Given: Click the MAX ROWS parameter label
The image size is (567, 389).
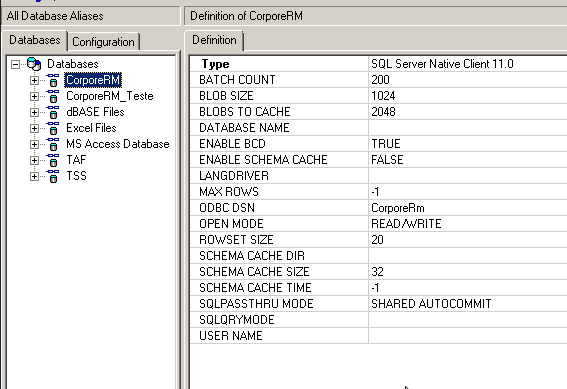Looking at the screenshot, I should pyautogui.click(x=229, y=192).
